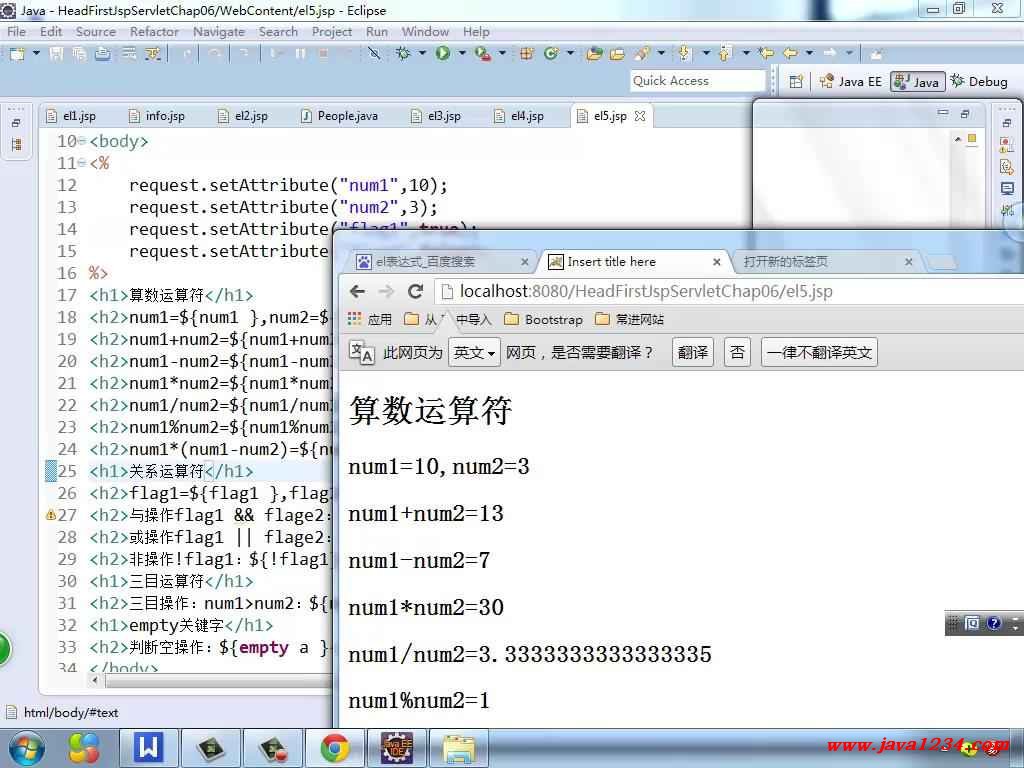The image size is (1024, 768).
Task: Click the Debug bug icon in Eclipse toolbar
Action: pos(403,54)
